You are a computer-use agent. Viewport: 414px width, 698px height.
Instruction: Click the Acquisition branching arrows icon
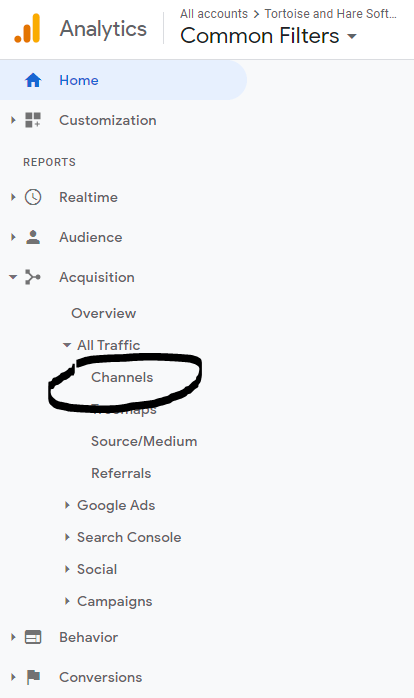tap(33, 277)
